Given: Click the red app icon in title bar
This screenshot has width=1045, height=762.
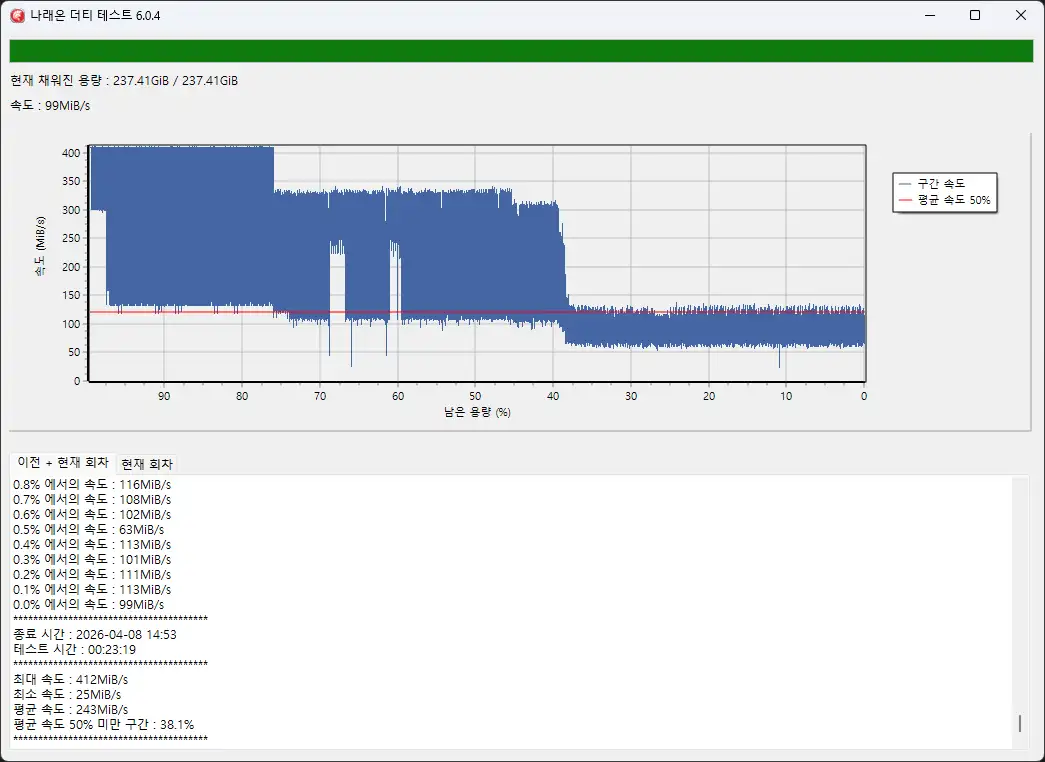Looking at the screenshot, I should [x=17, y=15].
